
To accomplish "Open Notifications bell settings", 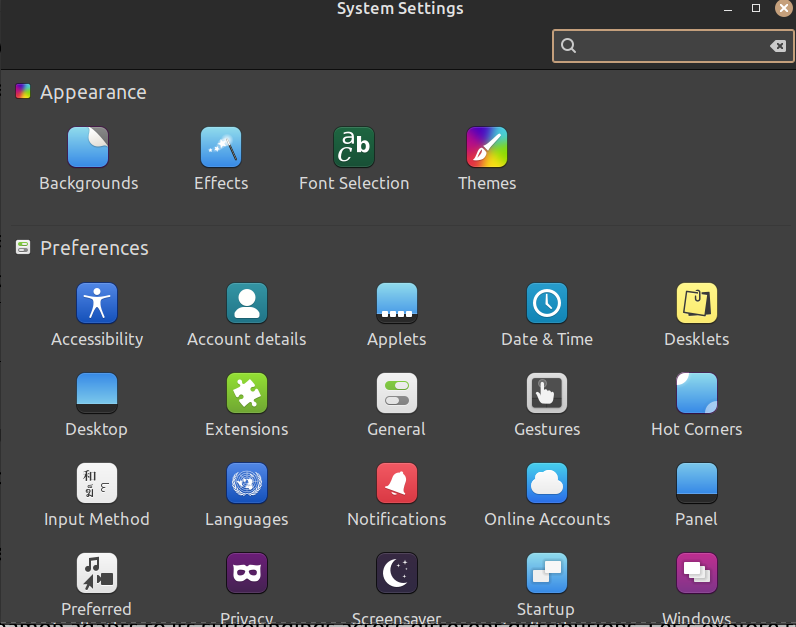I will click(397, 484).
